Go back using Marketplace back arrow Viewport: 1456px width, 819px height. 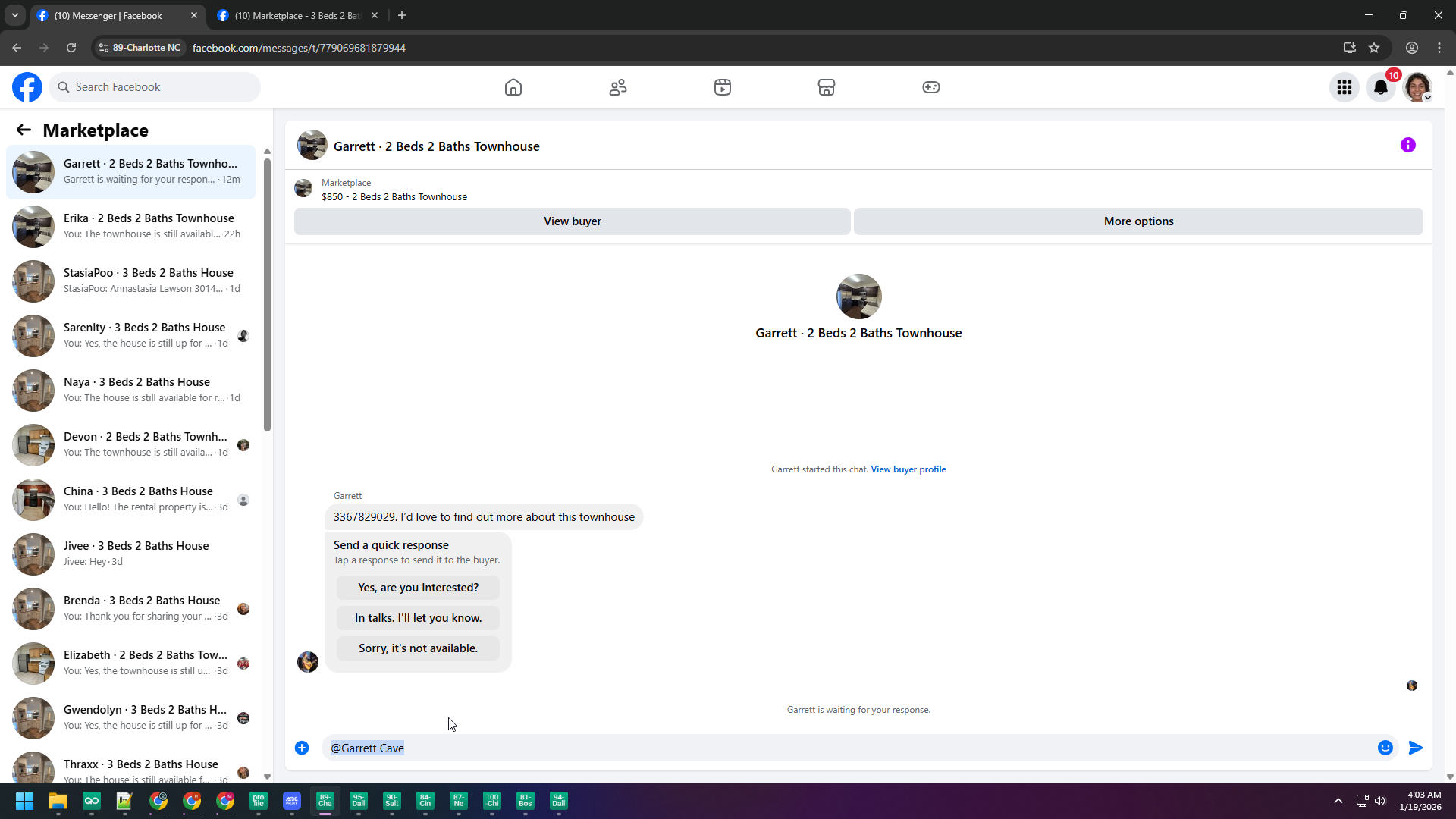tap(24, 130)
